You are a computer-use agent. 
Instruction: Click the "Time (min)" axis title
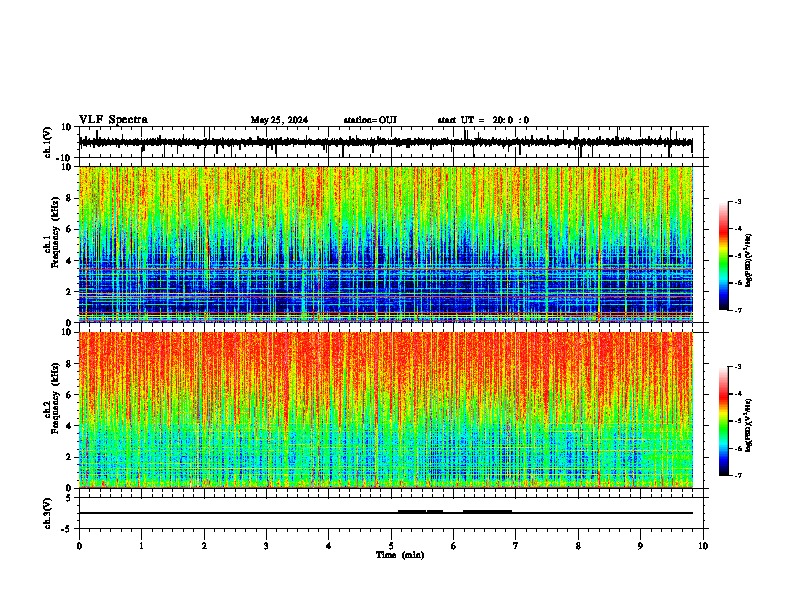pos(400,555)
